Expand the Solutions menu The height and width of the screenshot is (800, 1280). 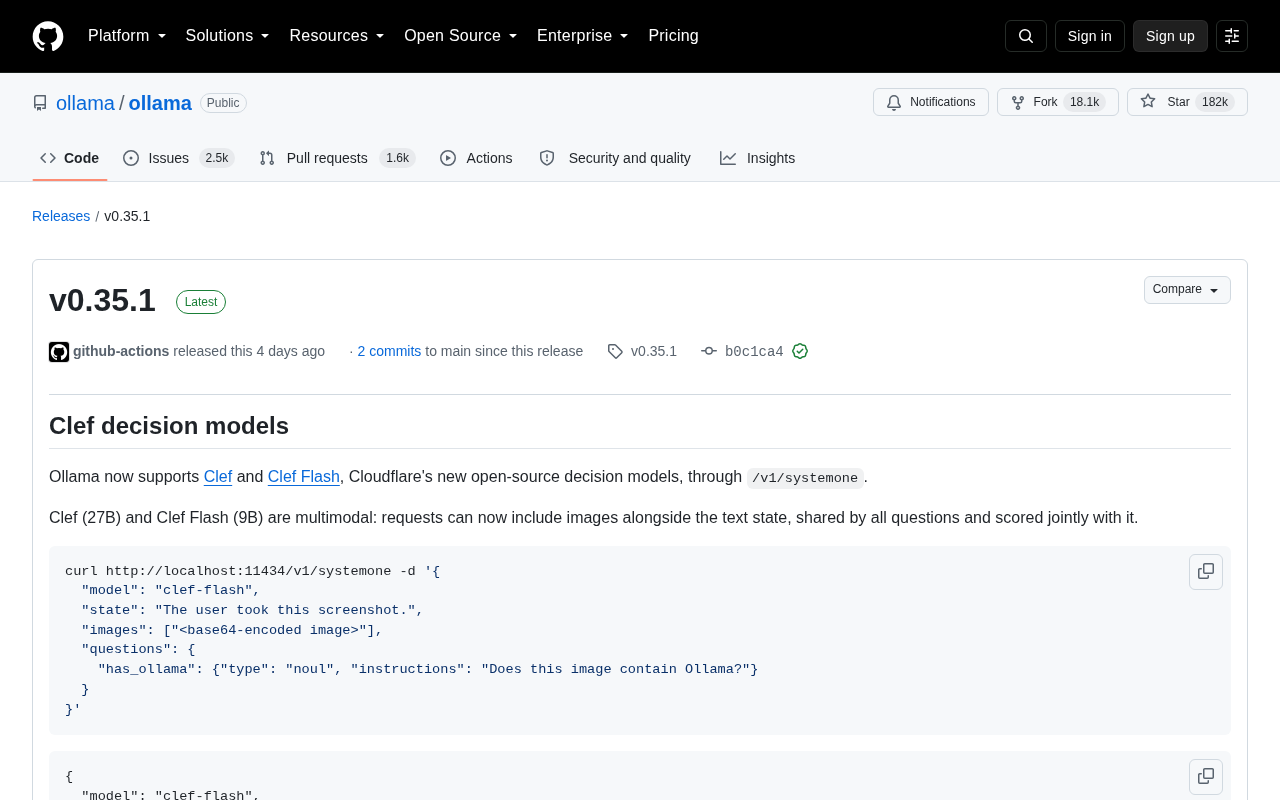pyautogui.click(x=228, y=36)
